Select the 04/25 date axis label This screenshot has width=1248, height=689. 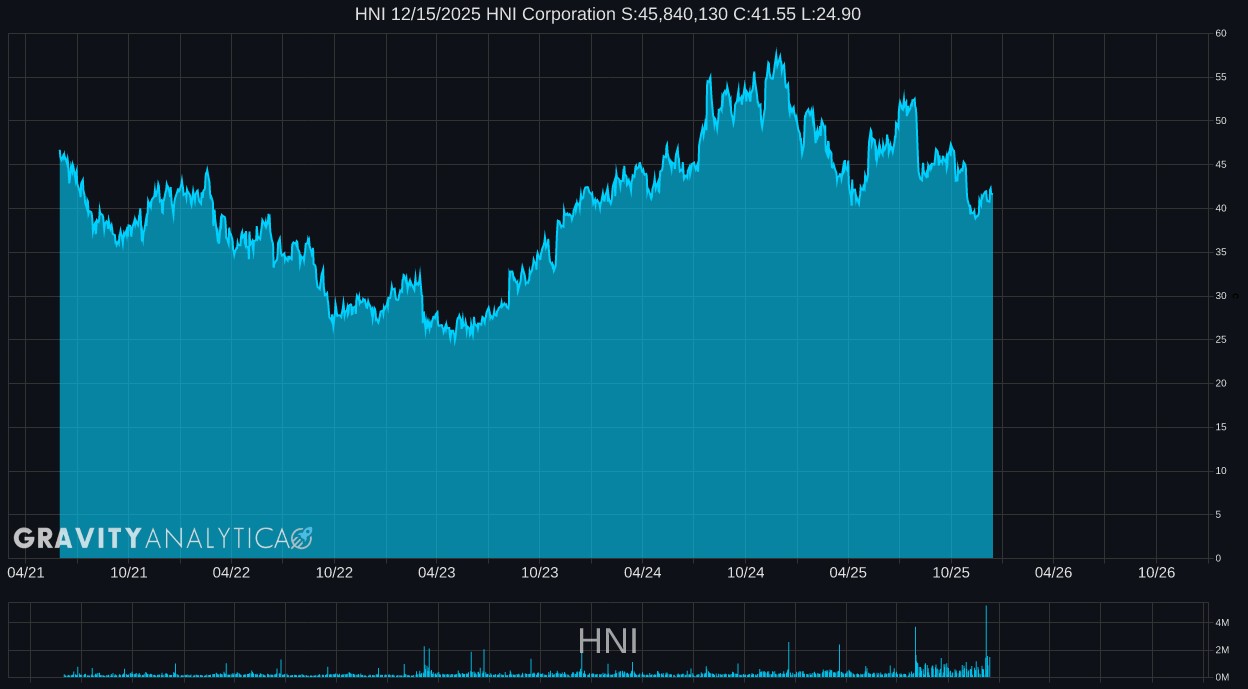848,572
